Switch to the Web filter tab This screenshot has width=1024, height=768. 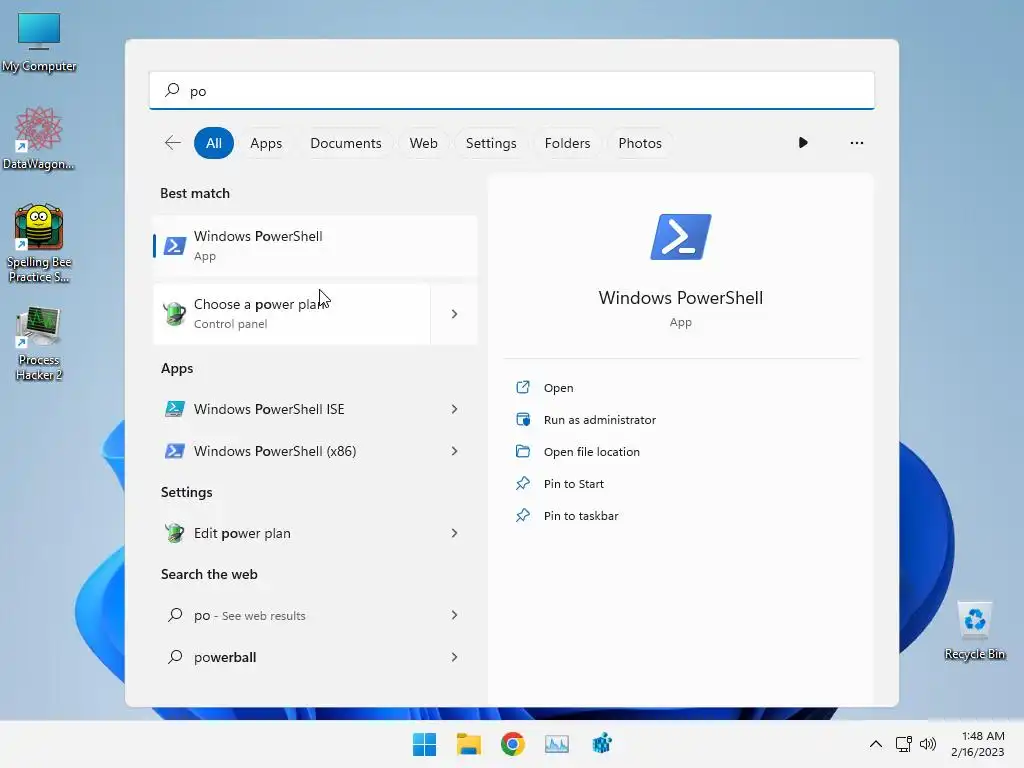pos(423,143)
